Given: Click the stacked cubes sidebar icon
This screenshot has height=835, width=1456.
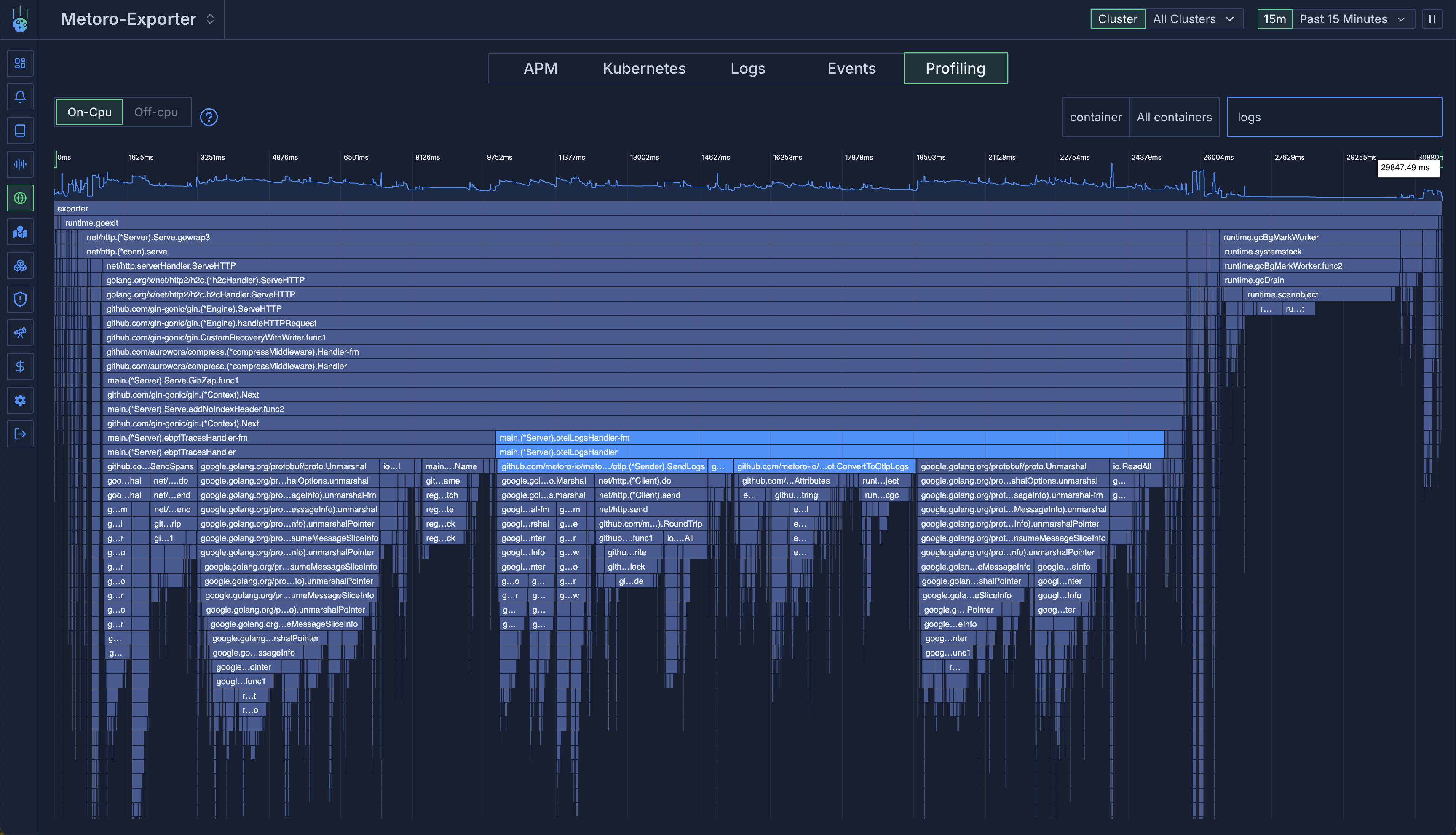Looking at the screenshot, I should 20,265.
